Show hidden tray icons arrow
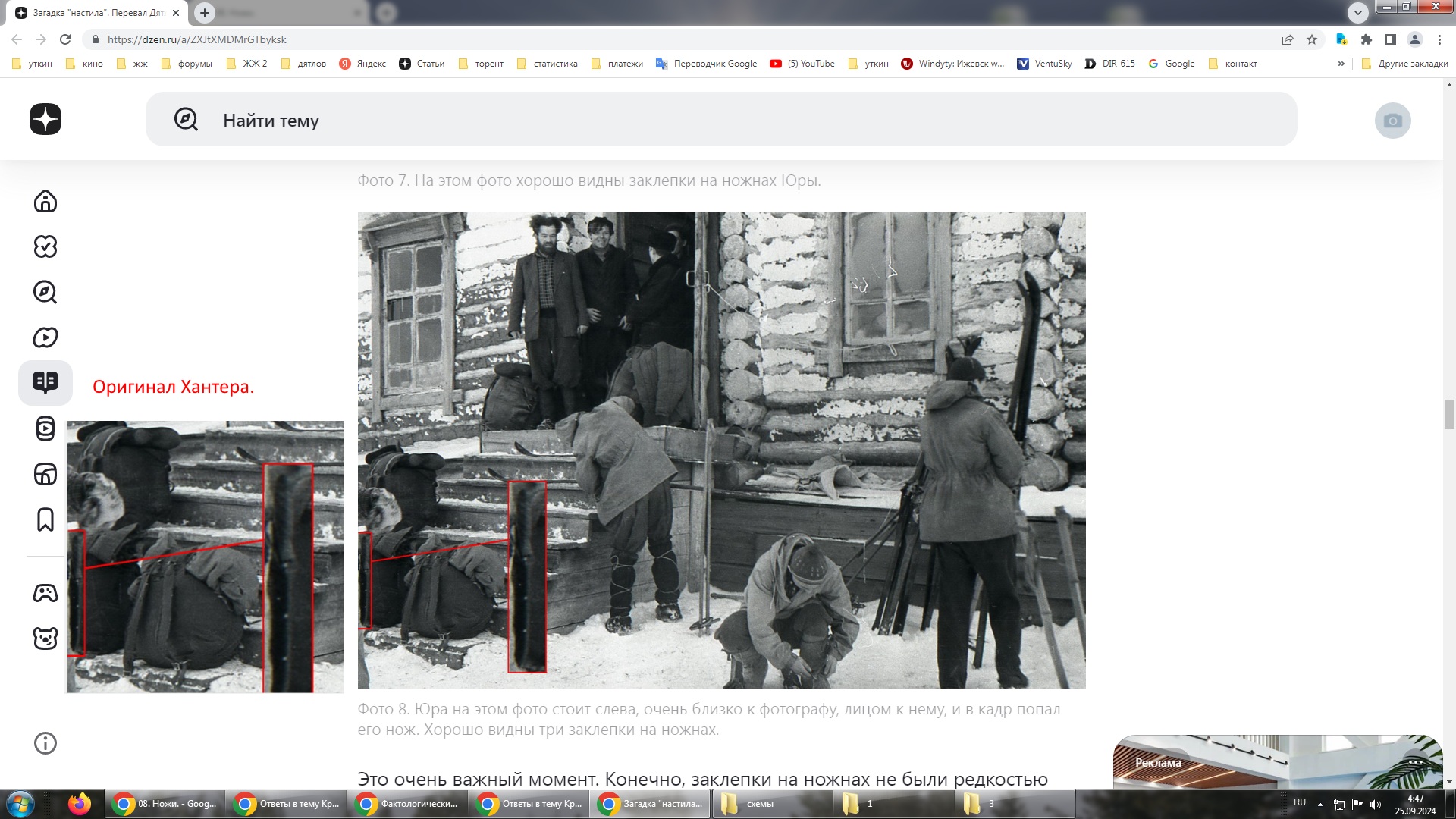The height and width of the screenshot is (819, 1456). (1320, 805)
